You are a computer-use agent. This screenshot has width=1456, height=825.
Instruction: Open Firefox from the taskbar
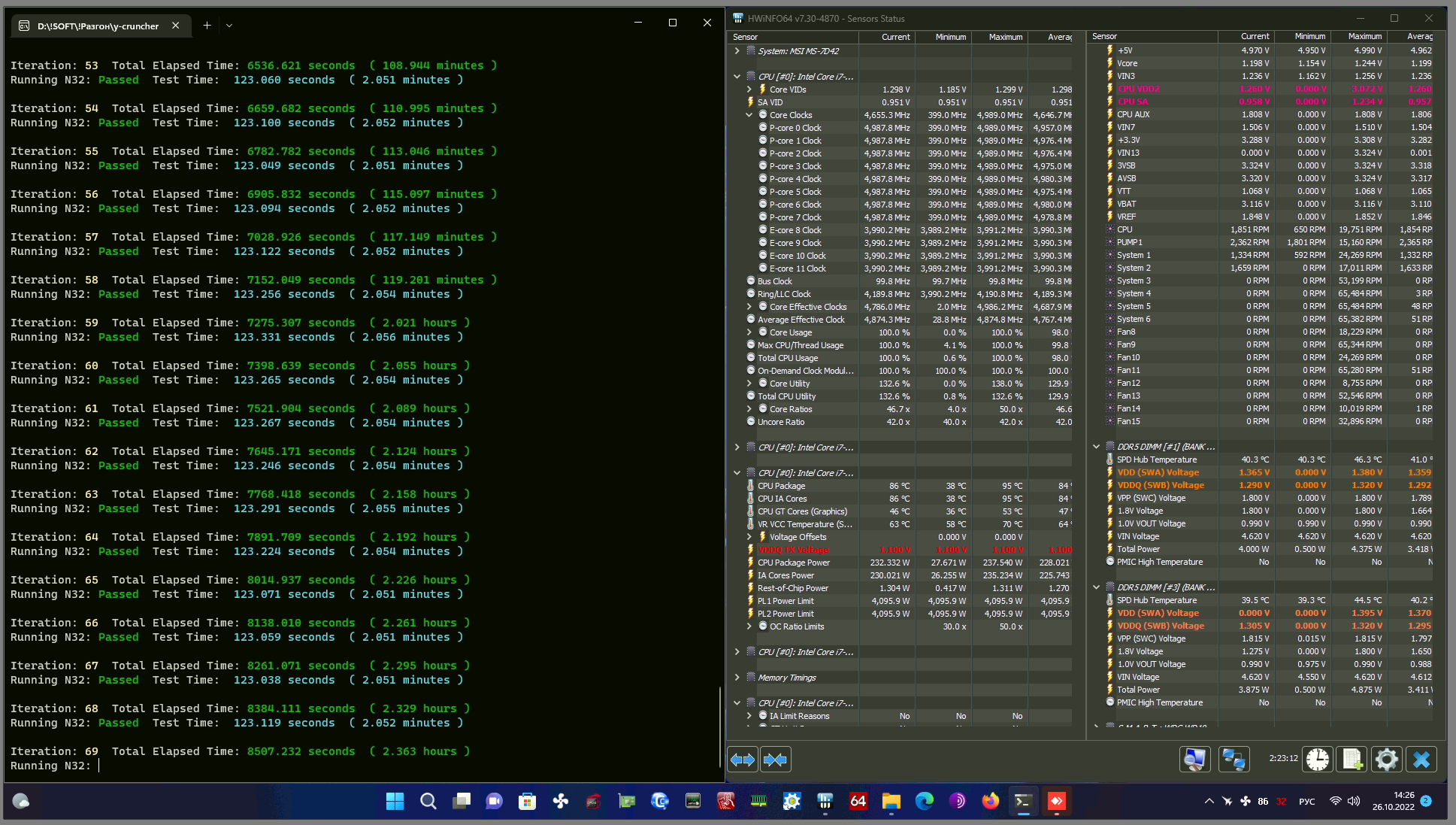pos(990,801)
